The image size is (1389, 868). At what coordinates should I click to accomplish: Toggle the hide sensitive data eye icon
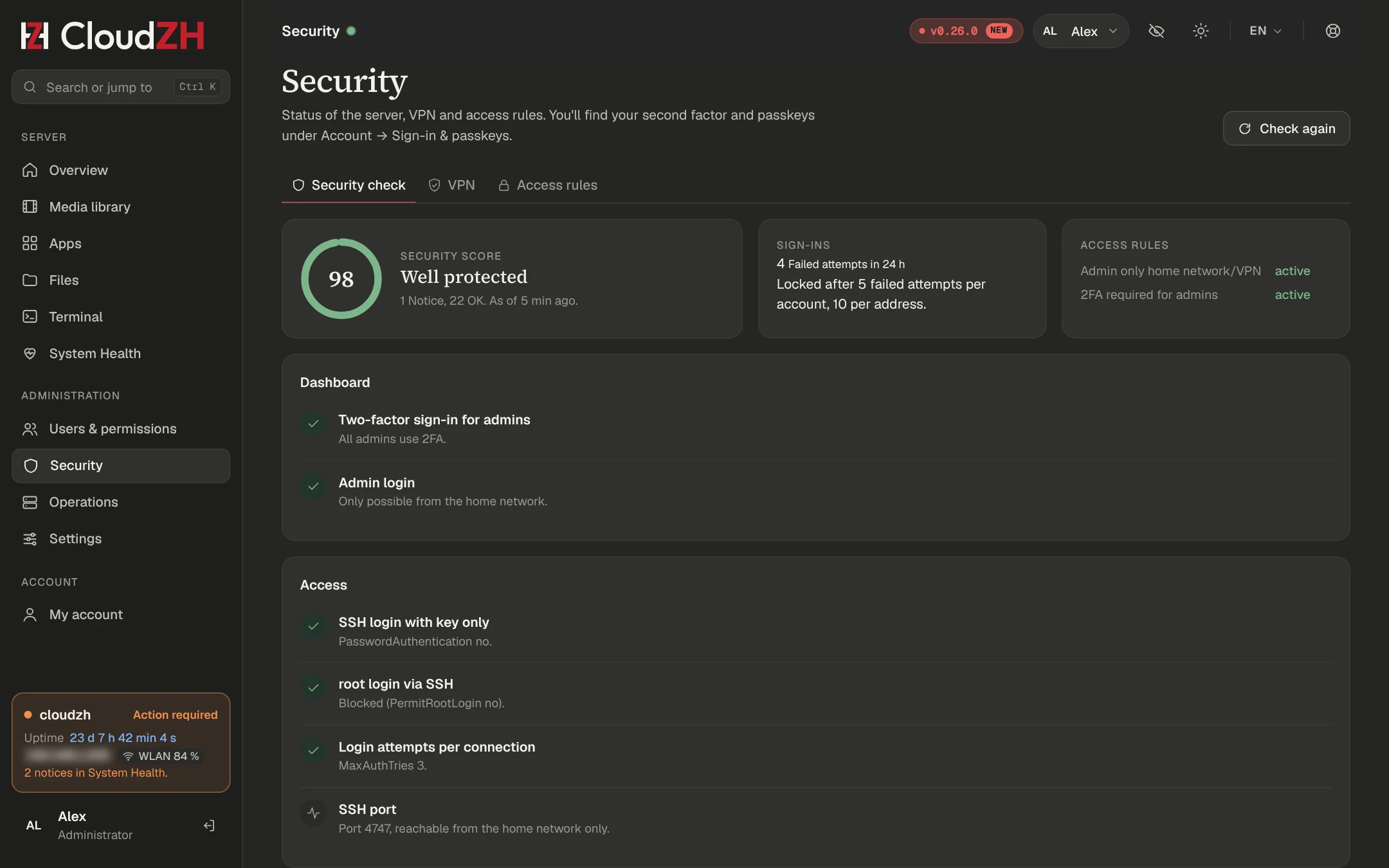tap(1156, 31)
